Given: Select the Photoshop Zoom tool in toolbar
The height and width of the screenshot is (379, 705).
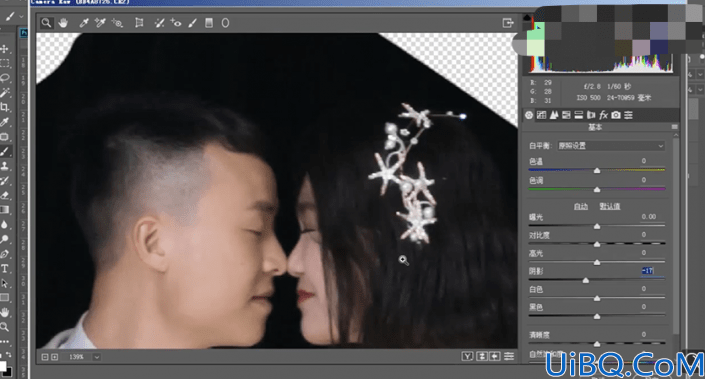Looking at the screenshot, I should pyautogui.click(x=5, y=327).
